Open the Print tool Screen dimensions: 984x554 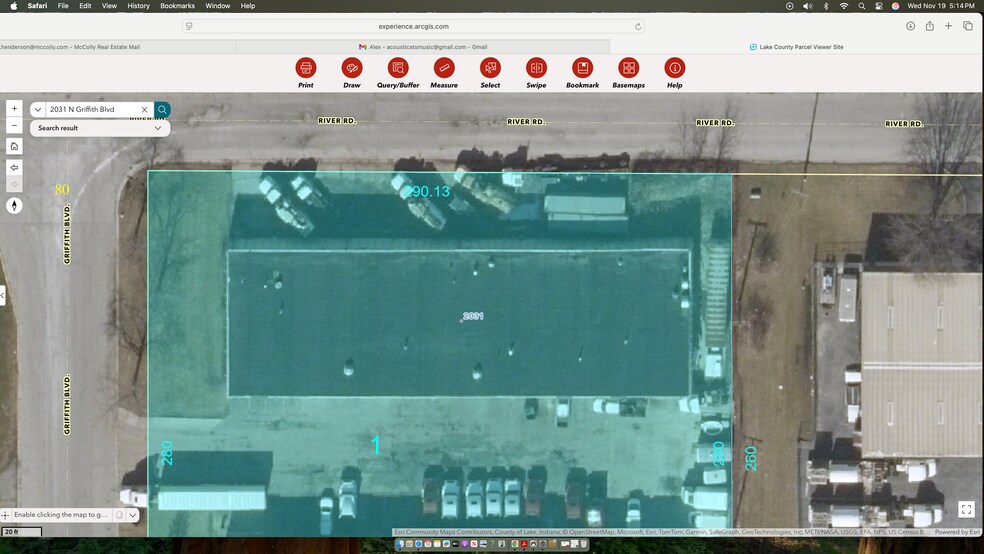pos(306,68)
